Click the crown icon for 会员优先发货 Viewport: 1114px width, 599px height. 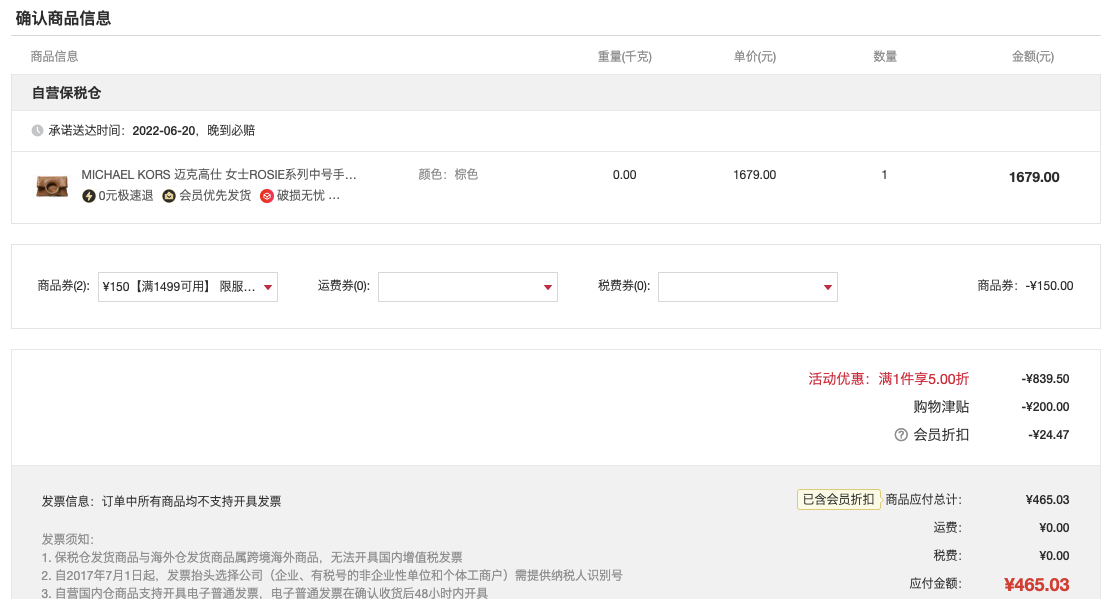point(169,195)
